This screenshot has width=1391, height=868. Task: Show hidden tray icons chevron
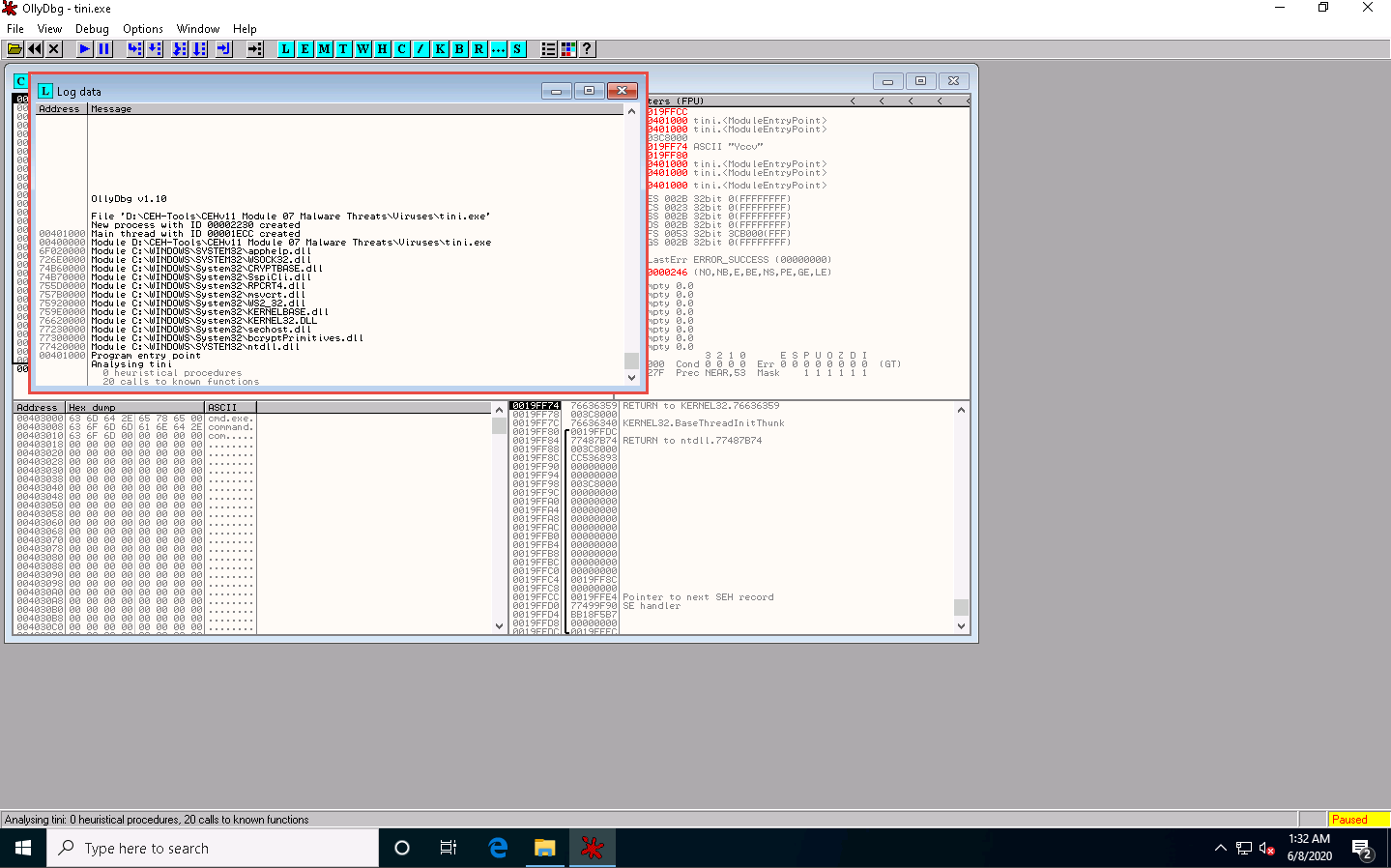tap(1220, 849)
